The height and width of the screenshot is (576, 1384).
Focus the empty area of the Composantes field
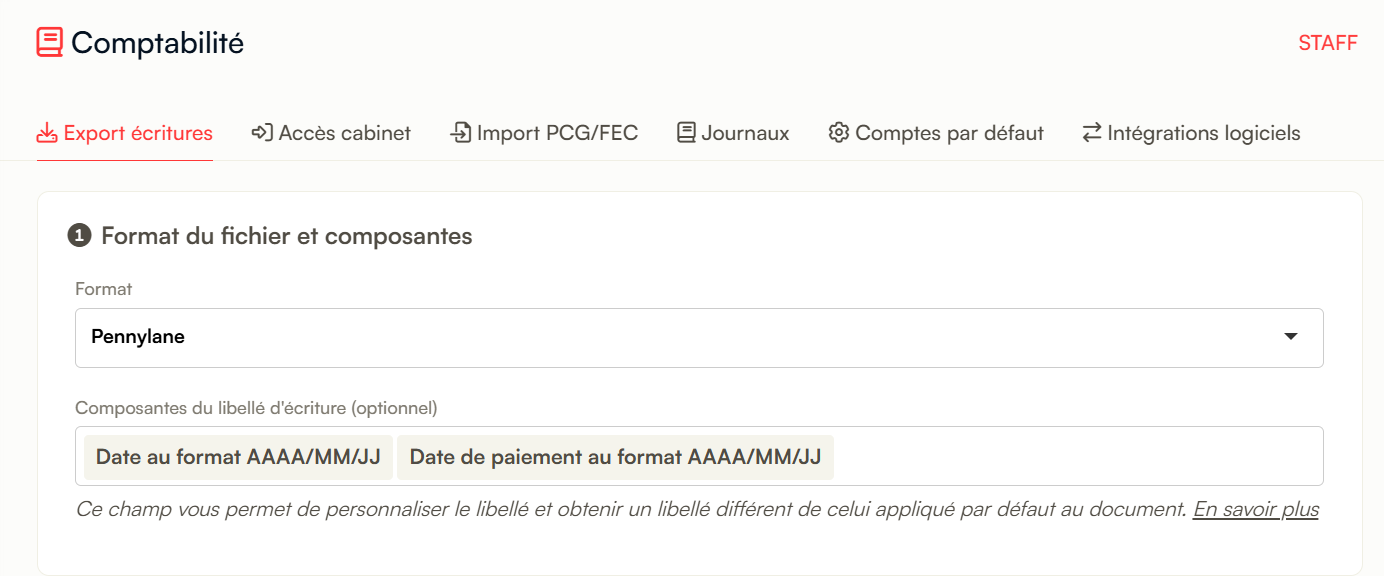1078,457
